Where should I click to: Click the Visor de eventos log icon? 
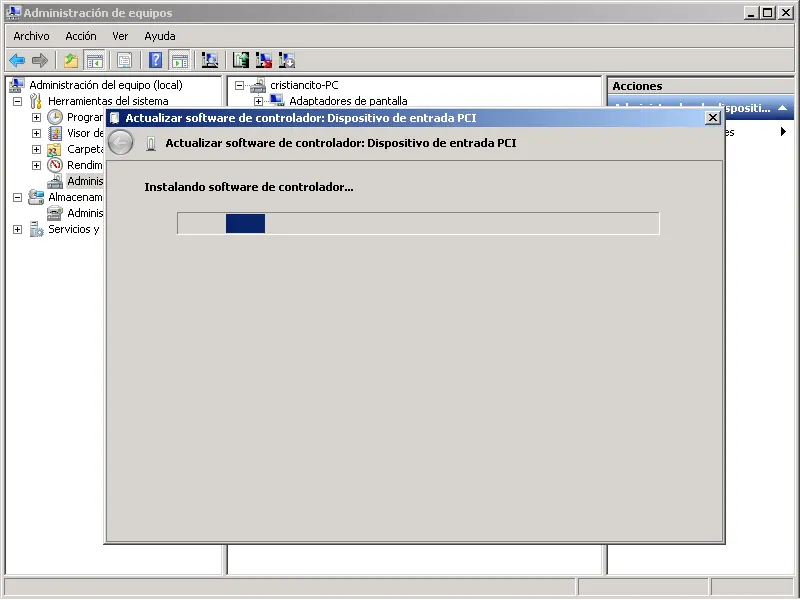pyautogui.click(x=55, y=133)
